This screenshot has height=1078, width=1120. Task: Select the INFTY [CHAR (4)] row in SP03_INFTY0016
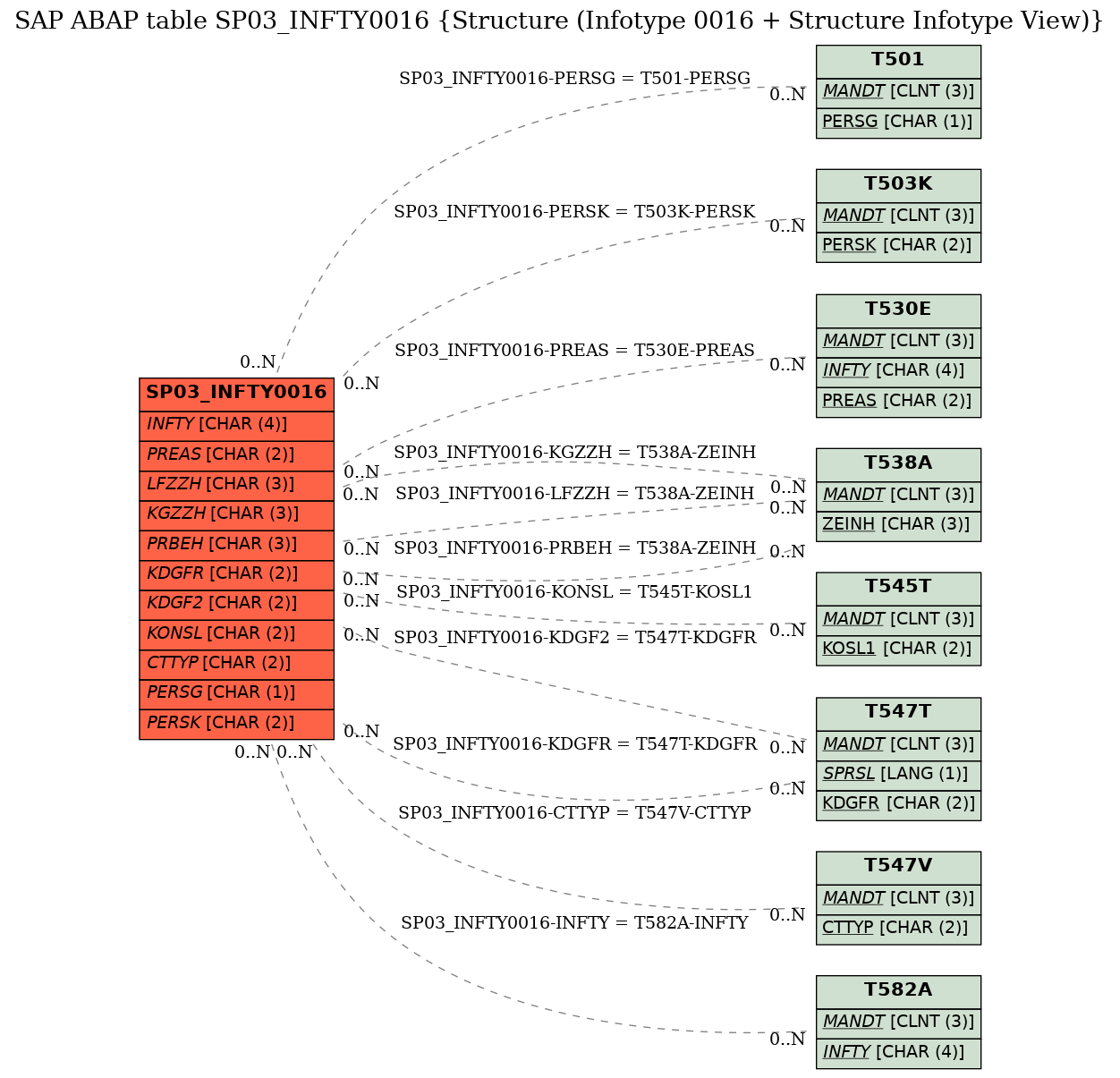[x=236, y=425]
